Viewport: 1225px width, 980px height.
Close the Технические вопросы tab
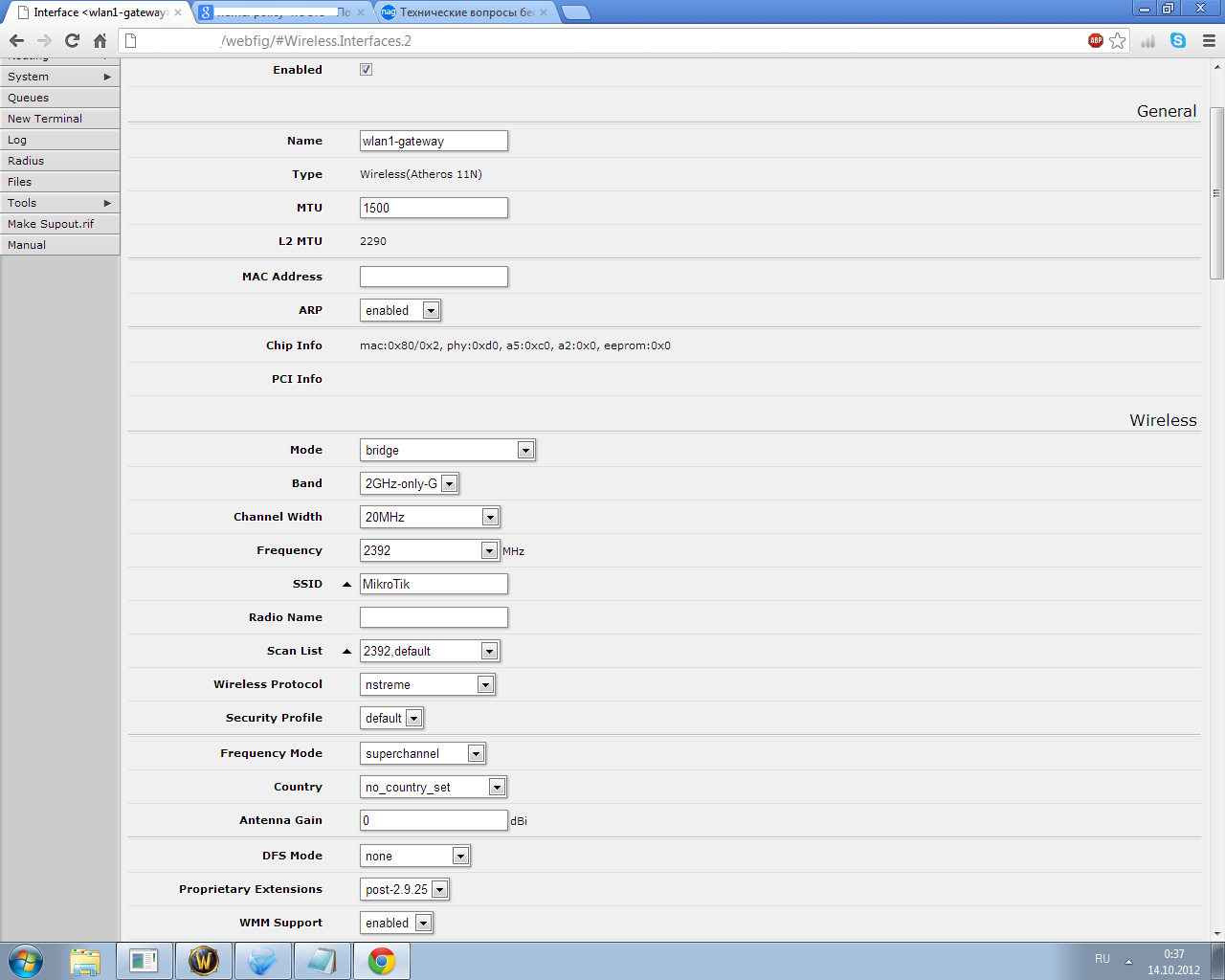[544, 12]
